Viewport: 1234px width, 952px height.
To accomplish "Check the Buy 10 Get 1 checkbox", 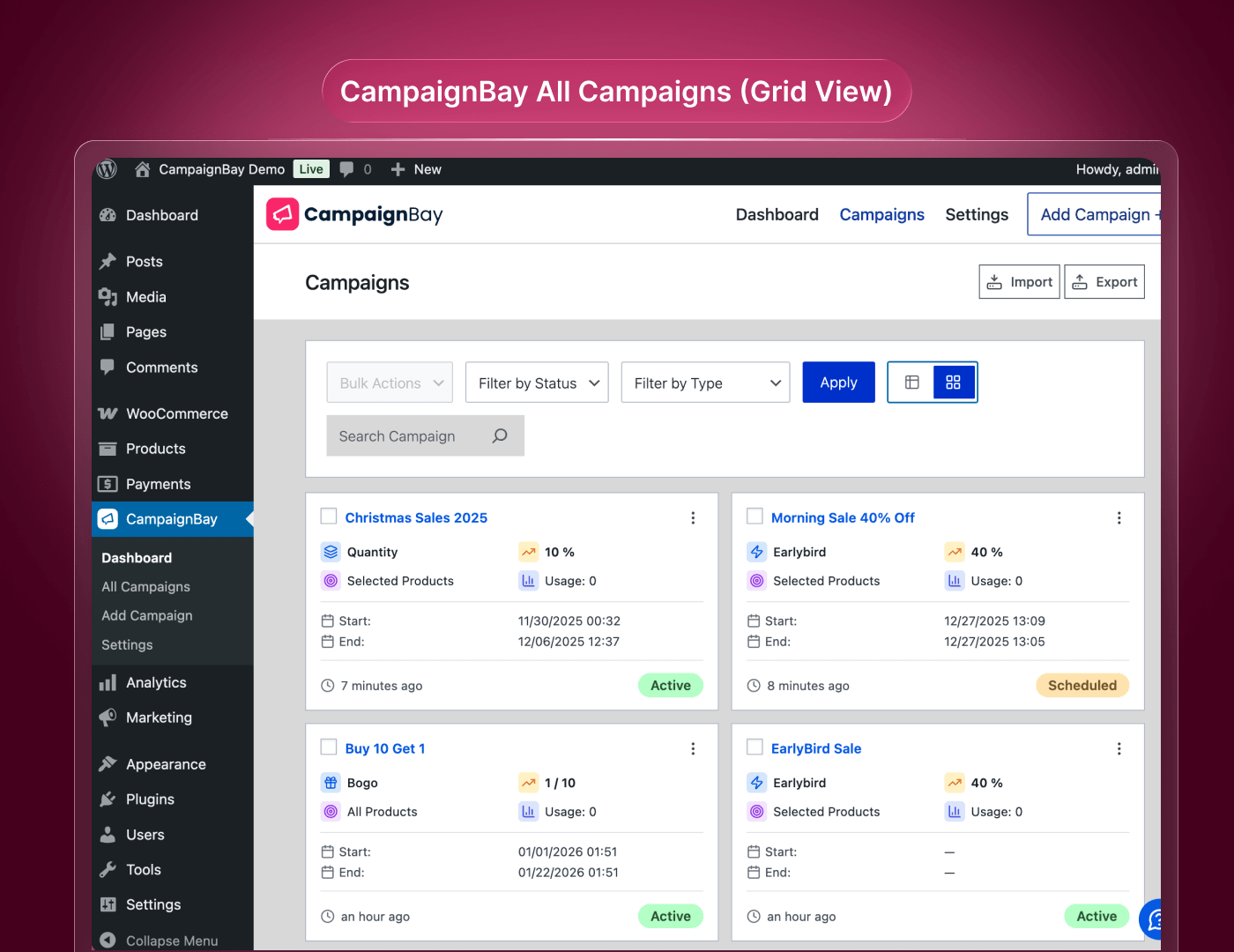I will (329, 747).
